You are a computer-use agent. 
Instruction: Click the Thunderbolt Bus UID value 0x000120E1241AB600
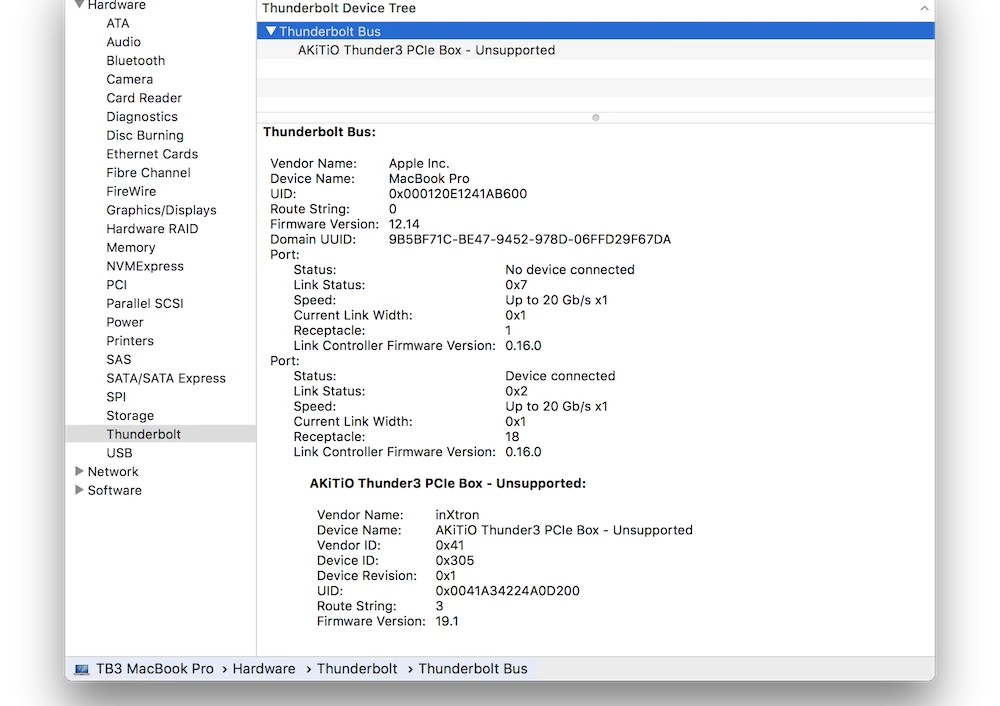click(x=458, y=194)
